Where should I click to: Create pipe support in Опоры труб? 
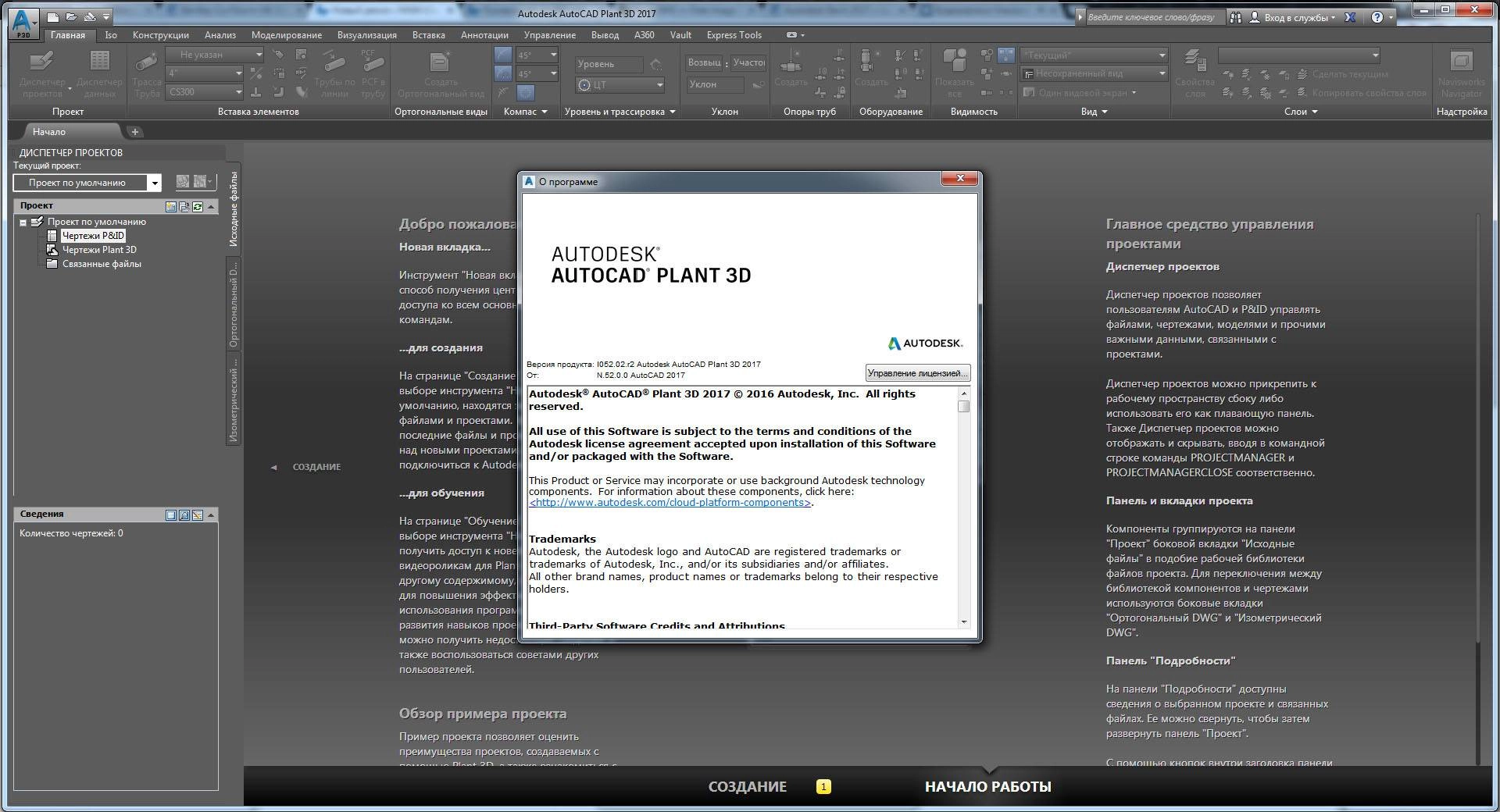(x=791, y=69)
